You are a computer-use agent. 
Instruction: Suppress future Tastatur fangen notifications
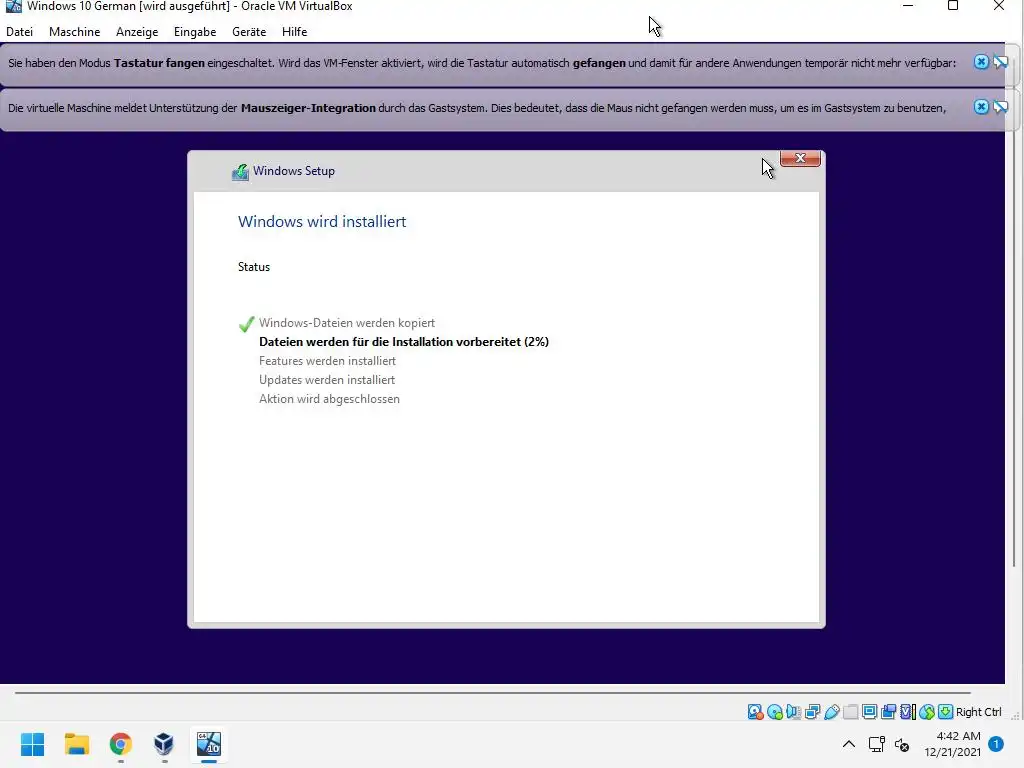tap(1000, 62)
